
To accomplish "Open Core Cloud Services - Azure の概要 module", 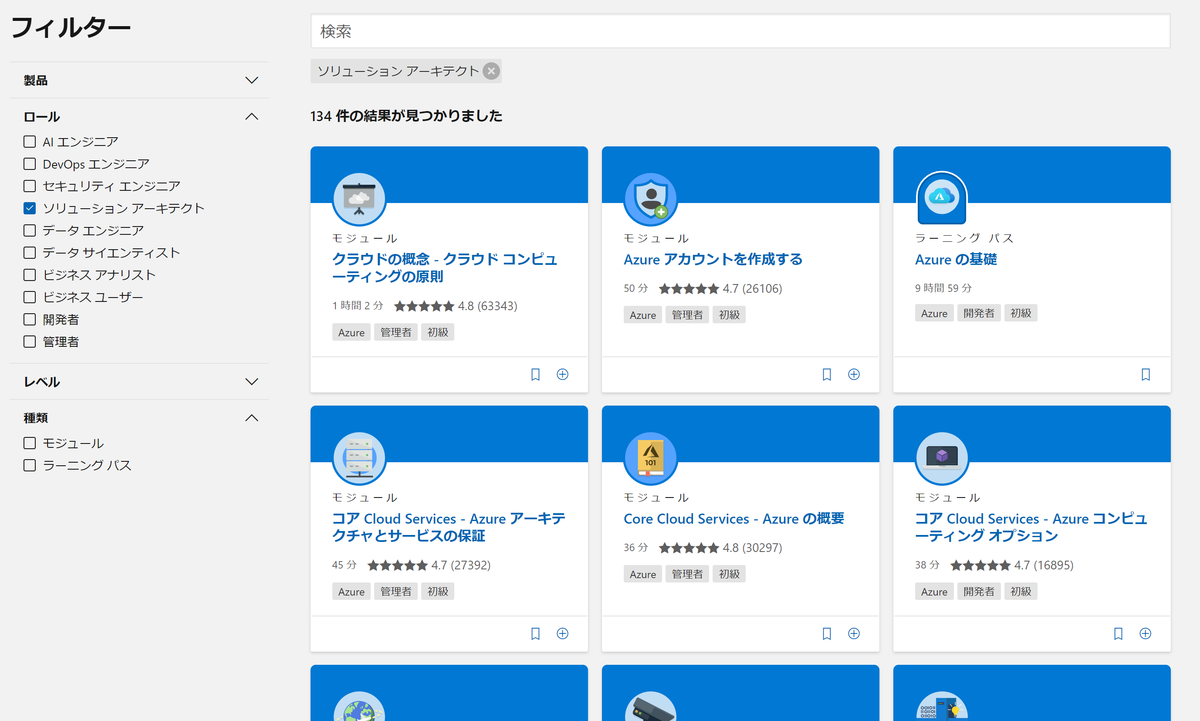I will point(734,519).
